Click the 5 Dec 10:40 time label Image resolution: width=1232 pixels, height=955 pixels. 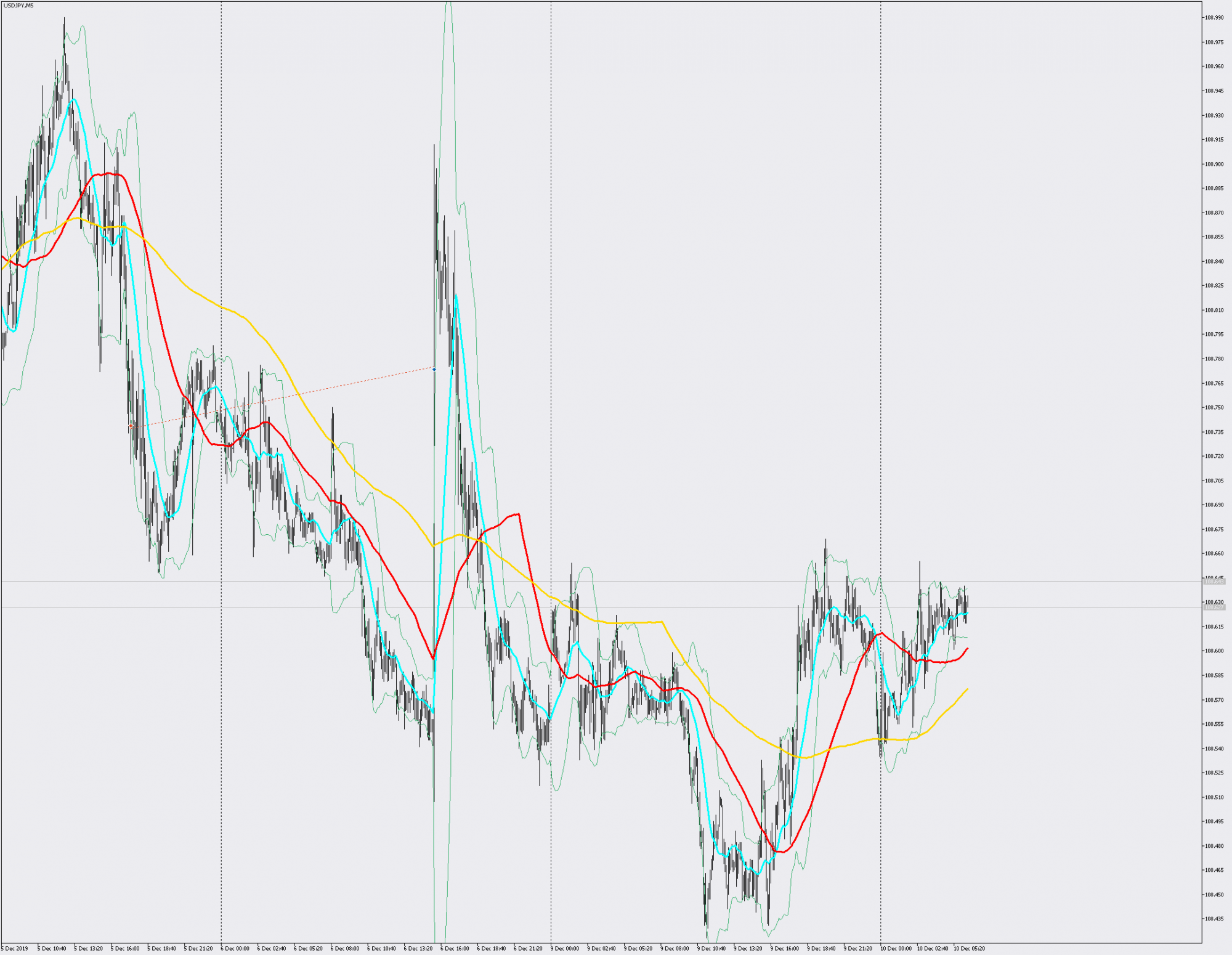52,949
